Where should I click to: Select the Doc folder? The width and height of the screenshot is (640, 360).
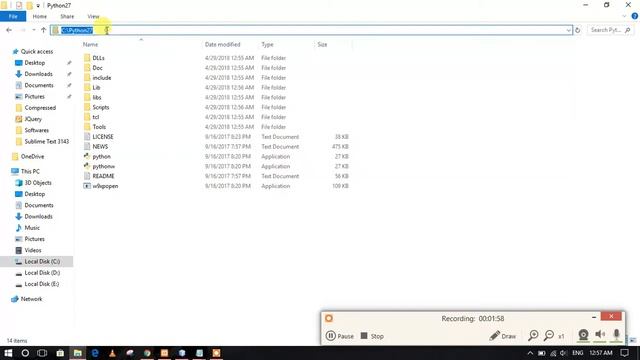[97, 68]
